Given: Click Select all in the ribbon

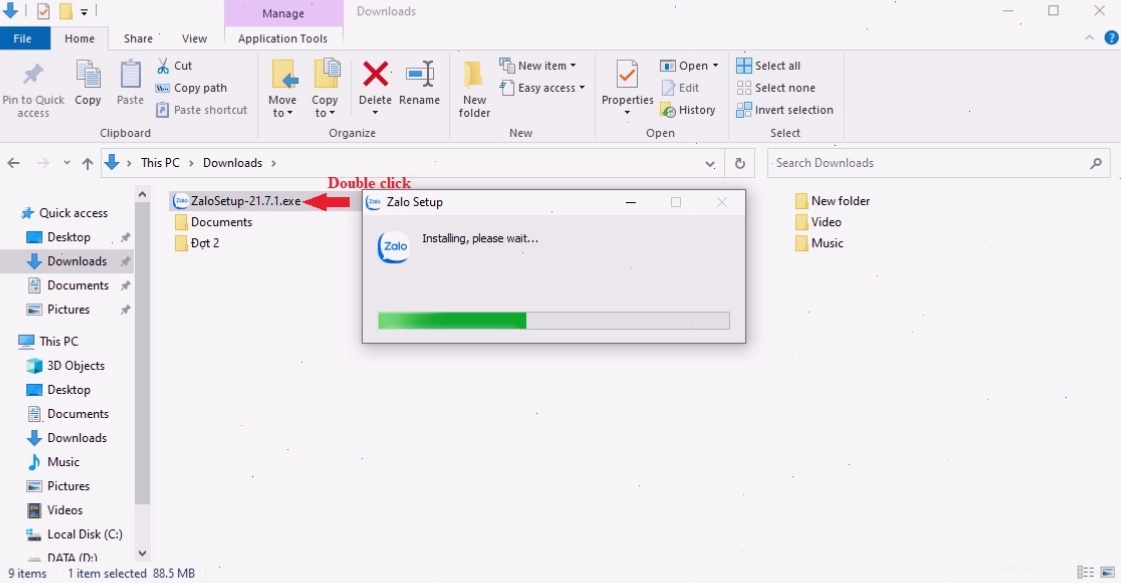Looking at the screenshot, I should 769,66.
